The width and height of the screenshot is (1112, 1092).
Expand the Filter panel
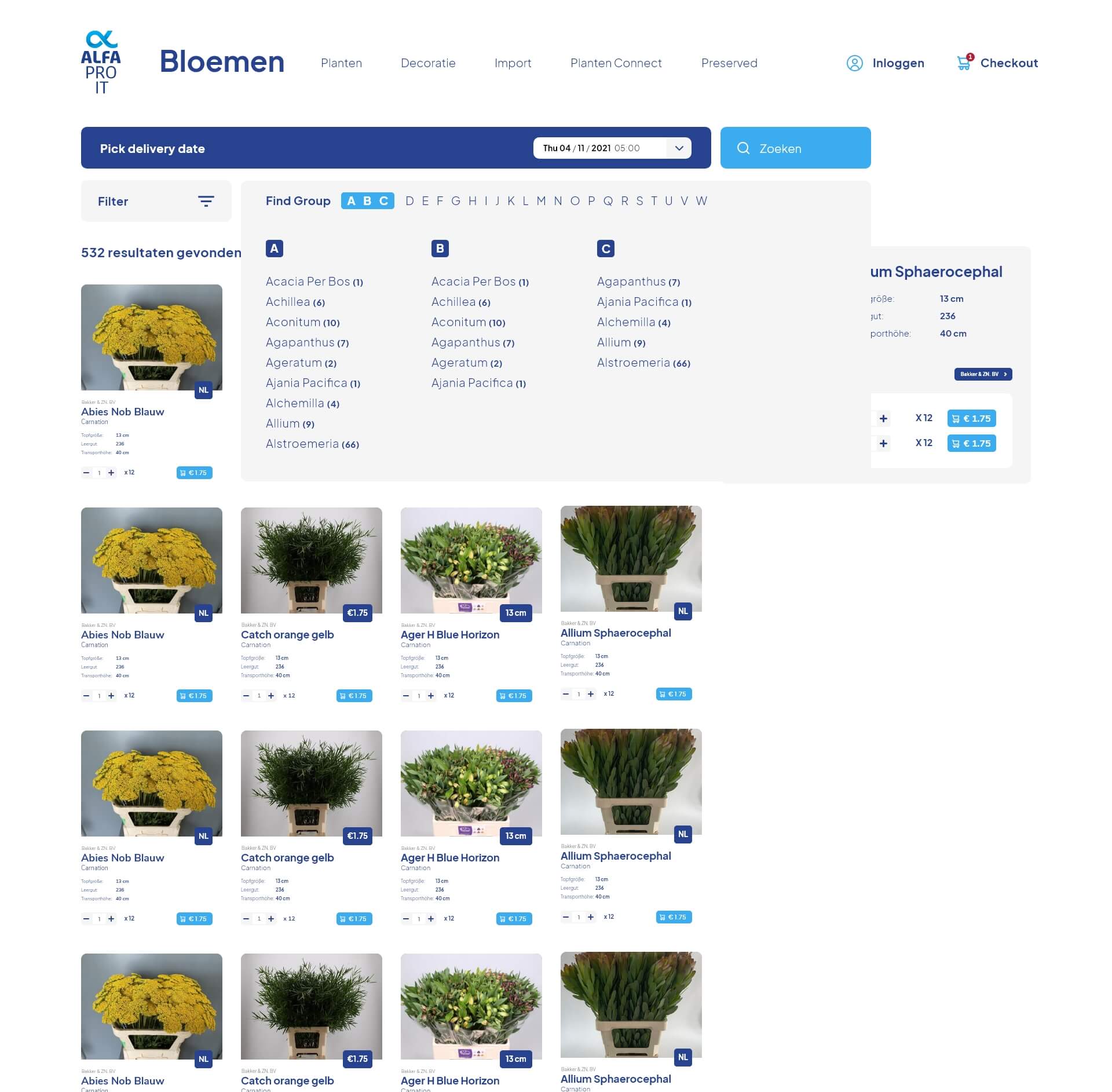(x=156, y=201)
